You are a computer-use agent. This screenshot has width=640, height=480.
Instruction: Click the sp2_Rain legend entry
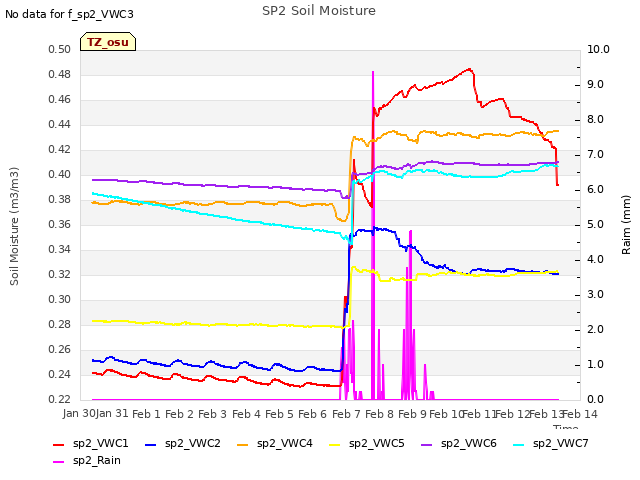click(x=87, y=460)
